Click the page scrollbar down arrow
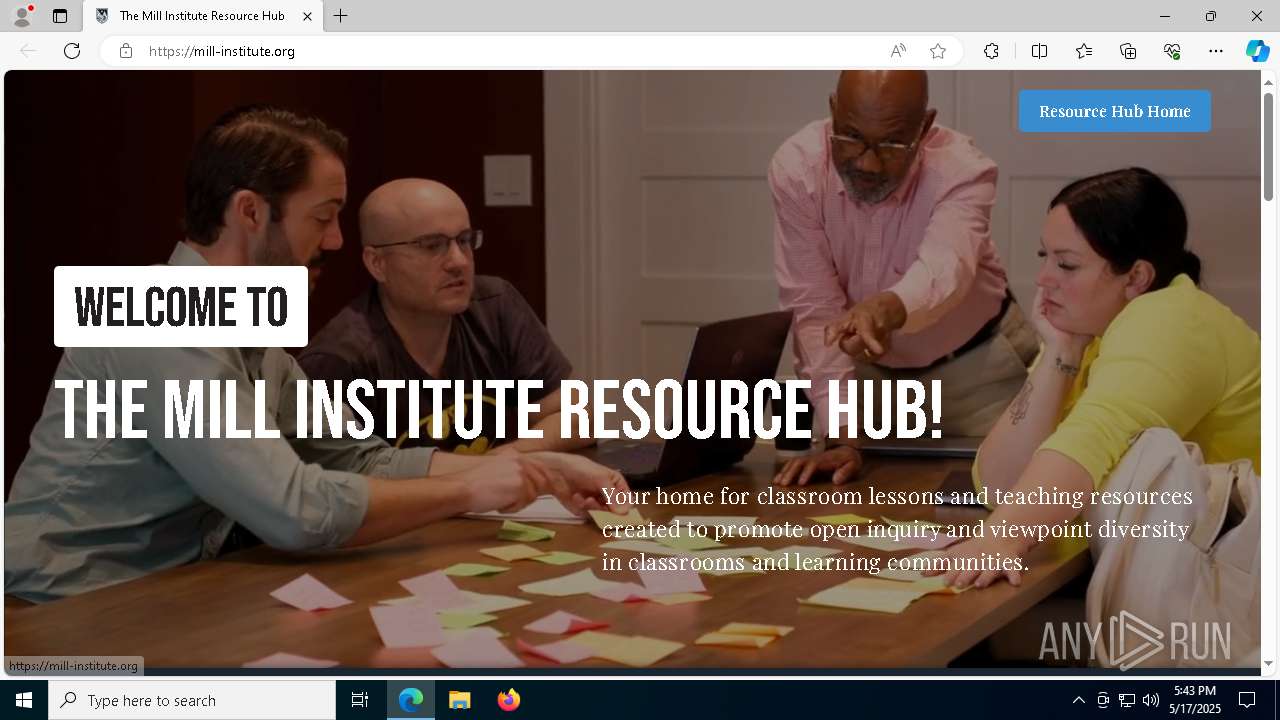The height and width of the screenshot is (720, 1280). [x=1268, y=663]
